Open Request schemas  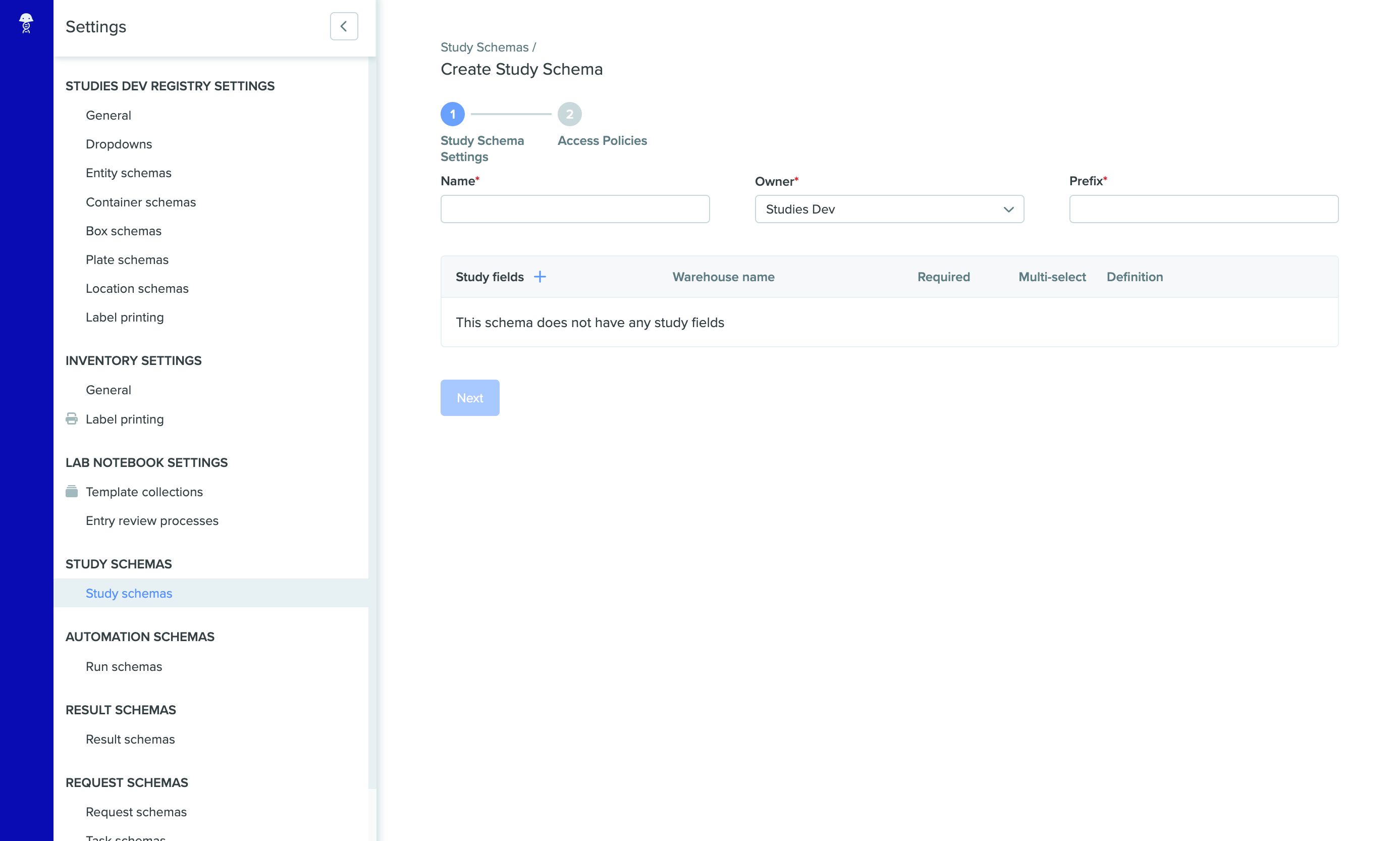tap(137, 812)
